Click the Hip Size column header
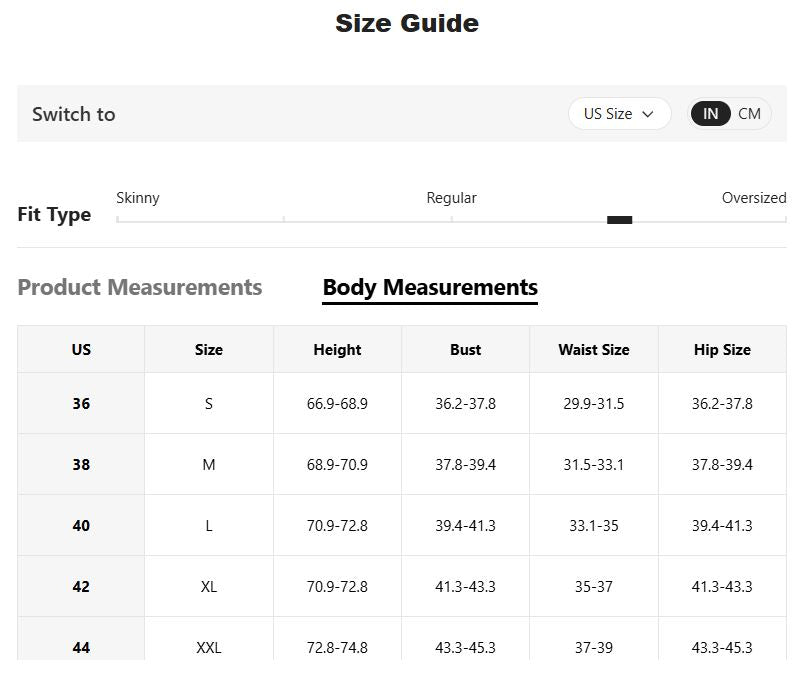 [x=722, y=349]
